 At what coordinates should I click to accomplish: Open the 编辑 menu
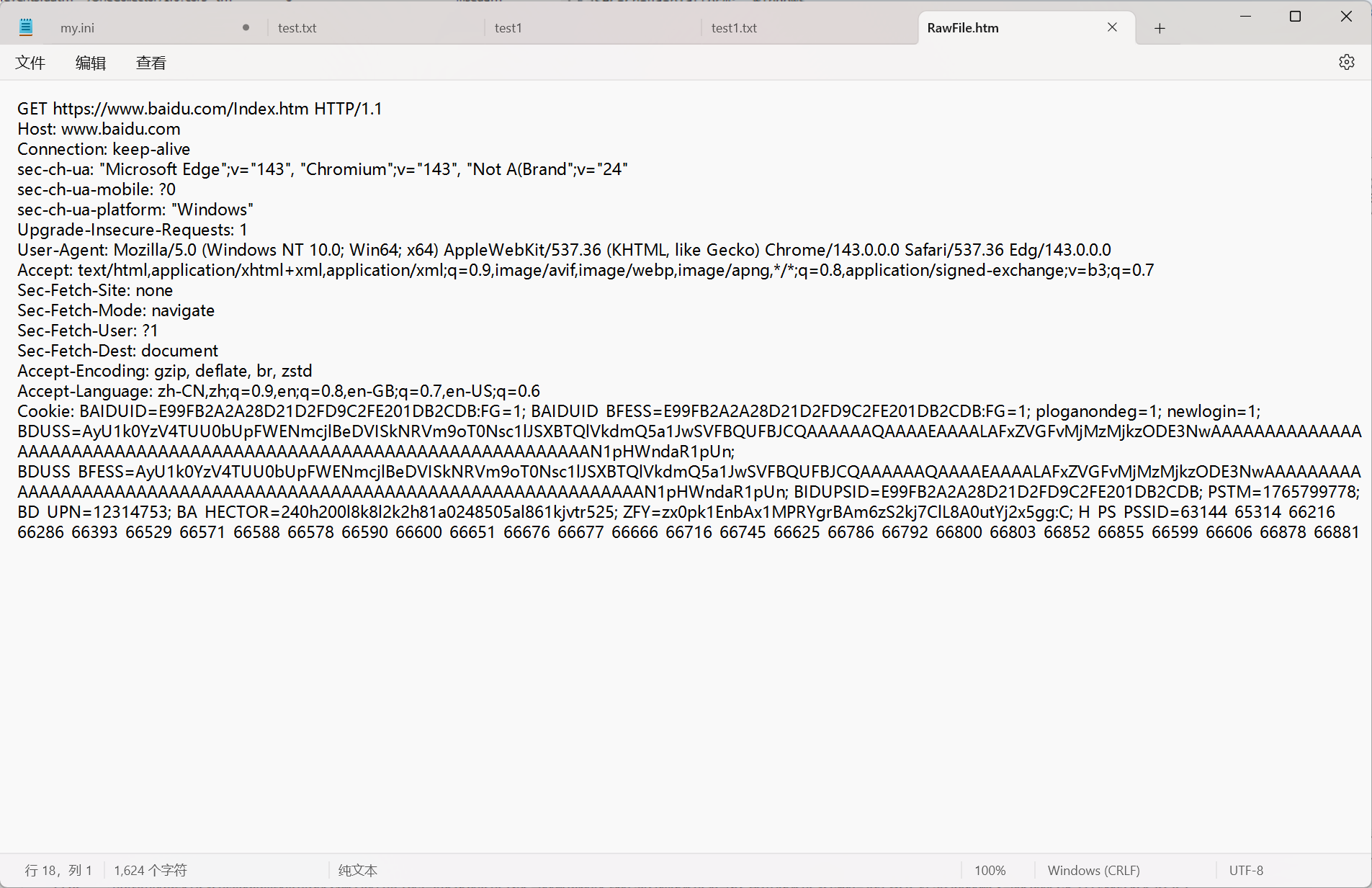point(91,63)
